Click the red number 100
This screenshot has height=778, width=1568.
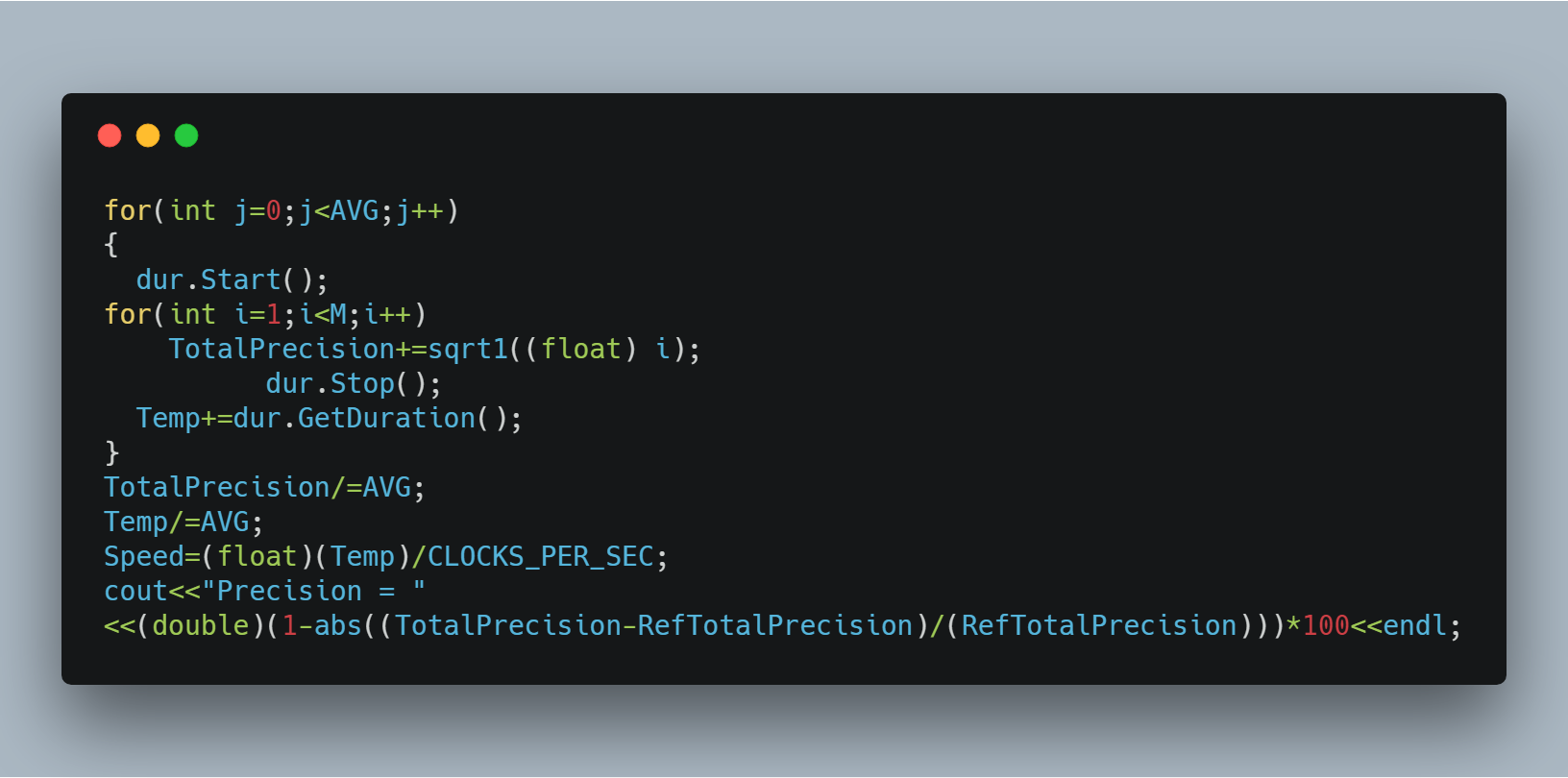click(1326, 626)
